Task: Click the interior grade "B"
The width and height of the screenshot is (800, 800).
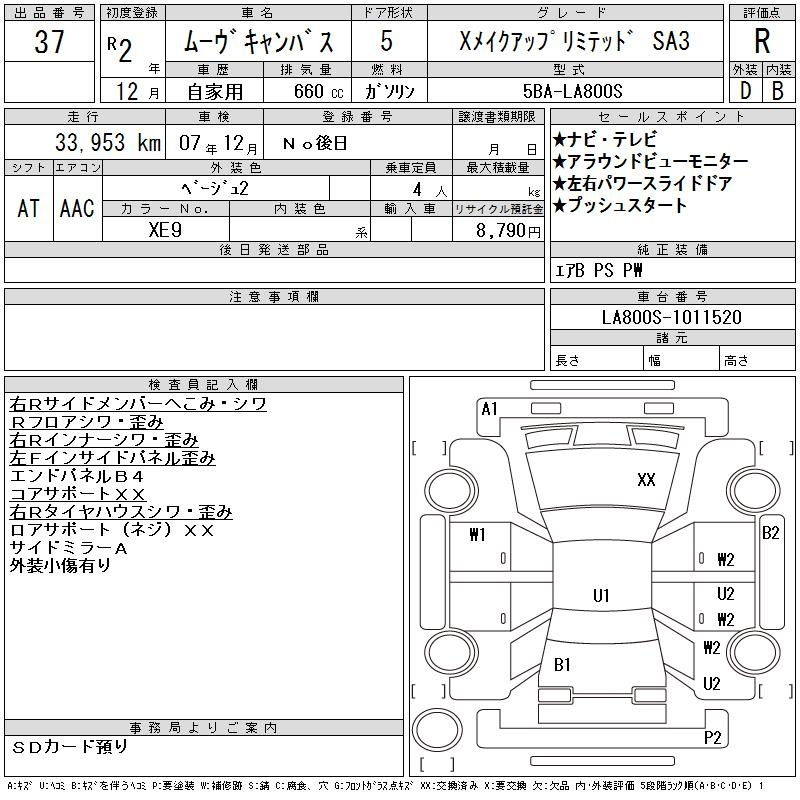Action: [778, 91]
